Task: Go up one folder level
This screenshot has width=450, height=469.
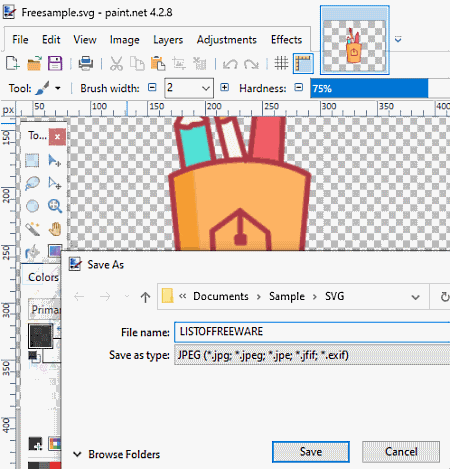Action: tap(145, 297)
